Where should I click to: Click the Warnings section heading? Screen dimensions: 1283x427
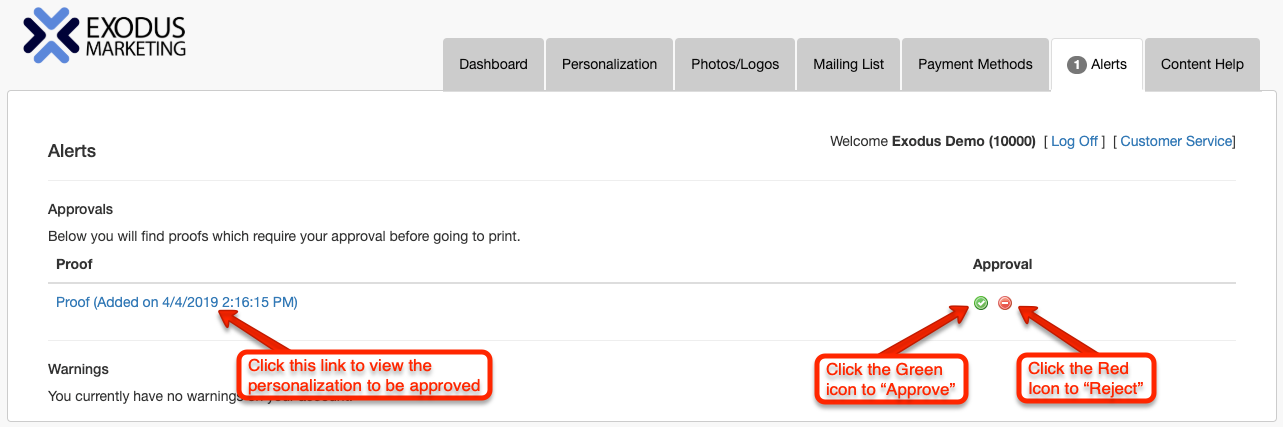[78, 369]
